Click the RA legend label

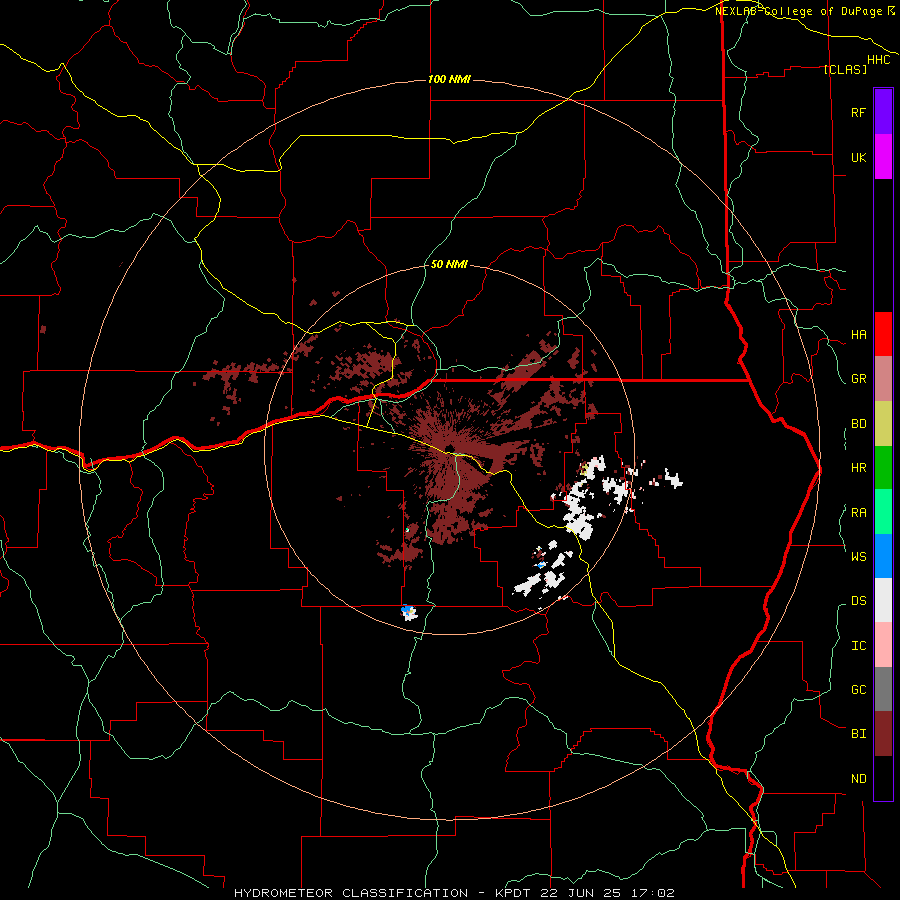pyautogui.click(x=858, y=513)
